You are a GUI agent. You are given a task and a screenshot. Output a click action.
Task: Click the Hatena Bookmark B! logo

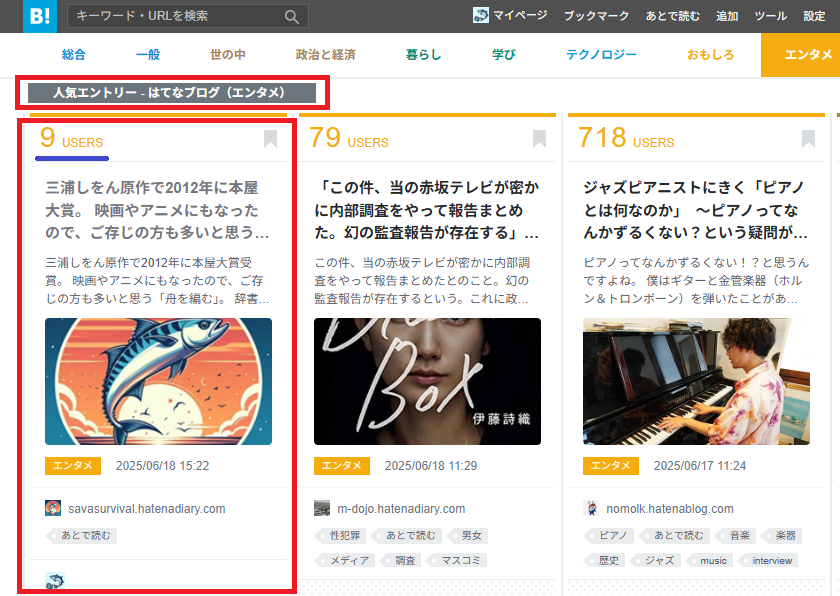tap(40, 16)
